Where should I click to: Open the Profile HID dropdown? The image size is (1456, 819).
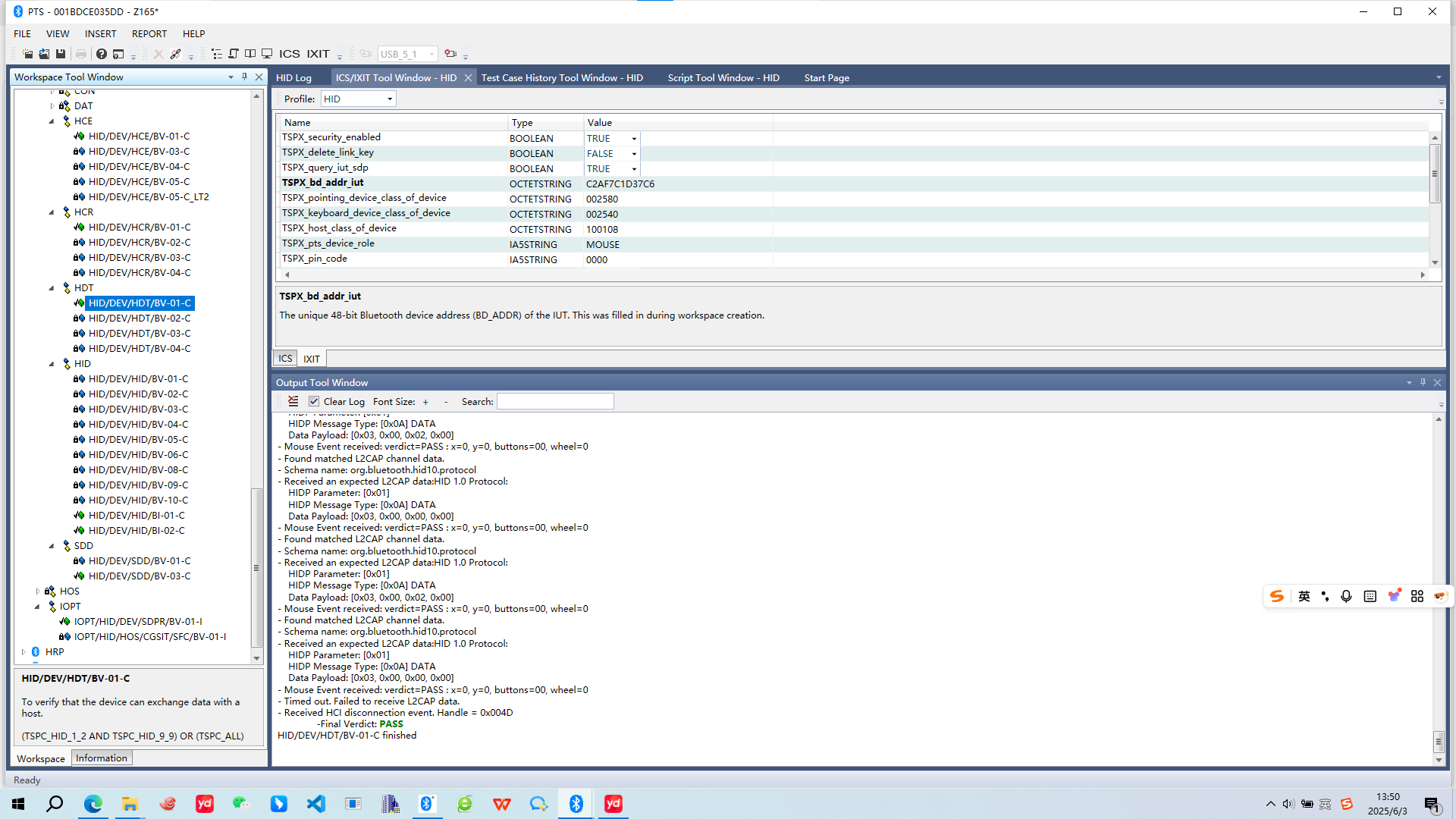click(390, 99)
